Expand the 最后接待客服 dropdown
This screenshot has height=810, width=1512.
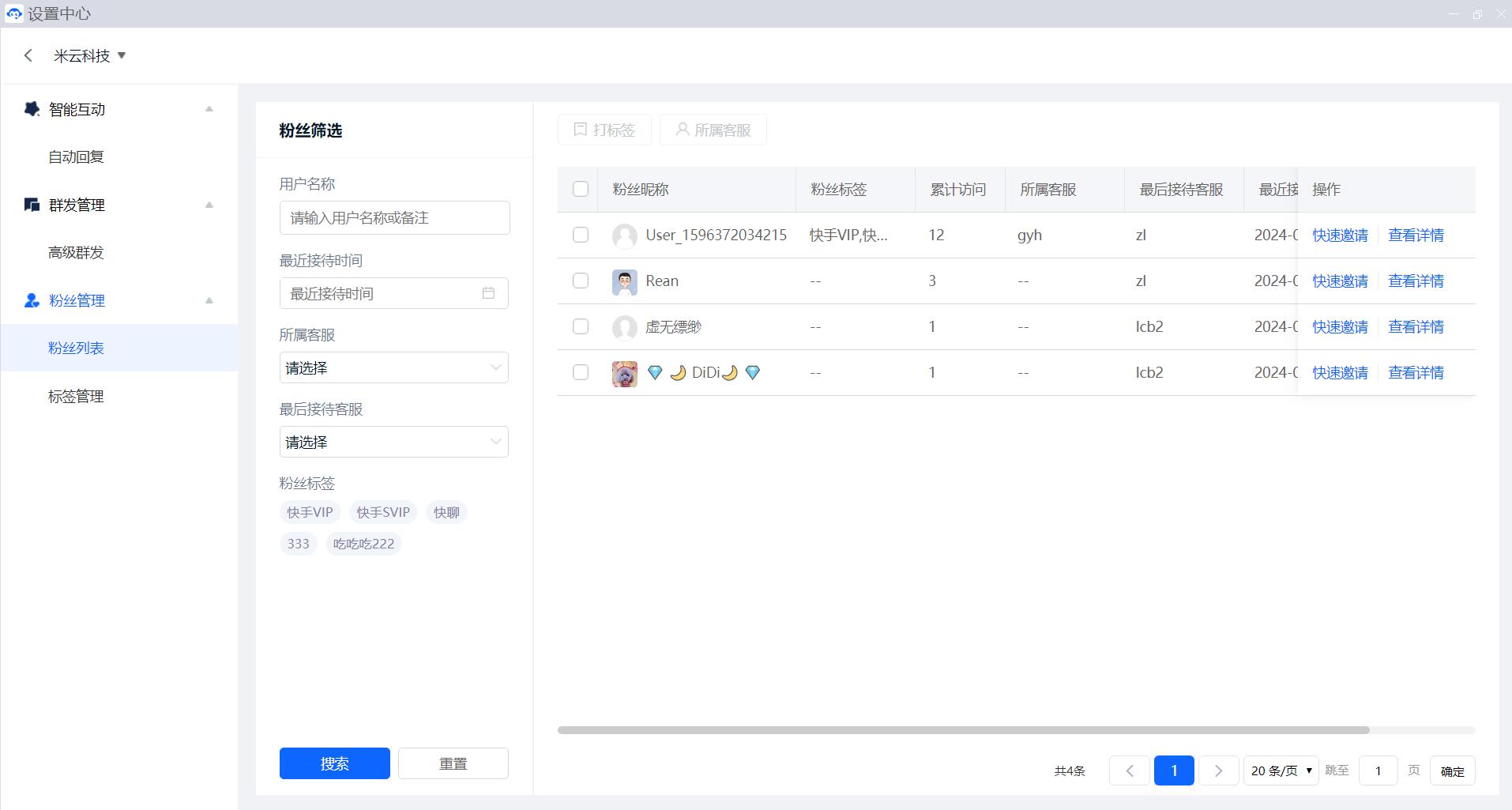[x=393, y=442]
